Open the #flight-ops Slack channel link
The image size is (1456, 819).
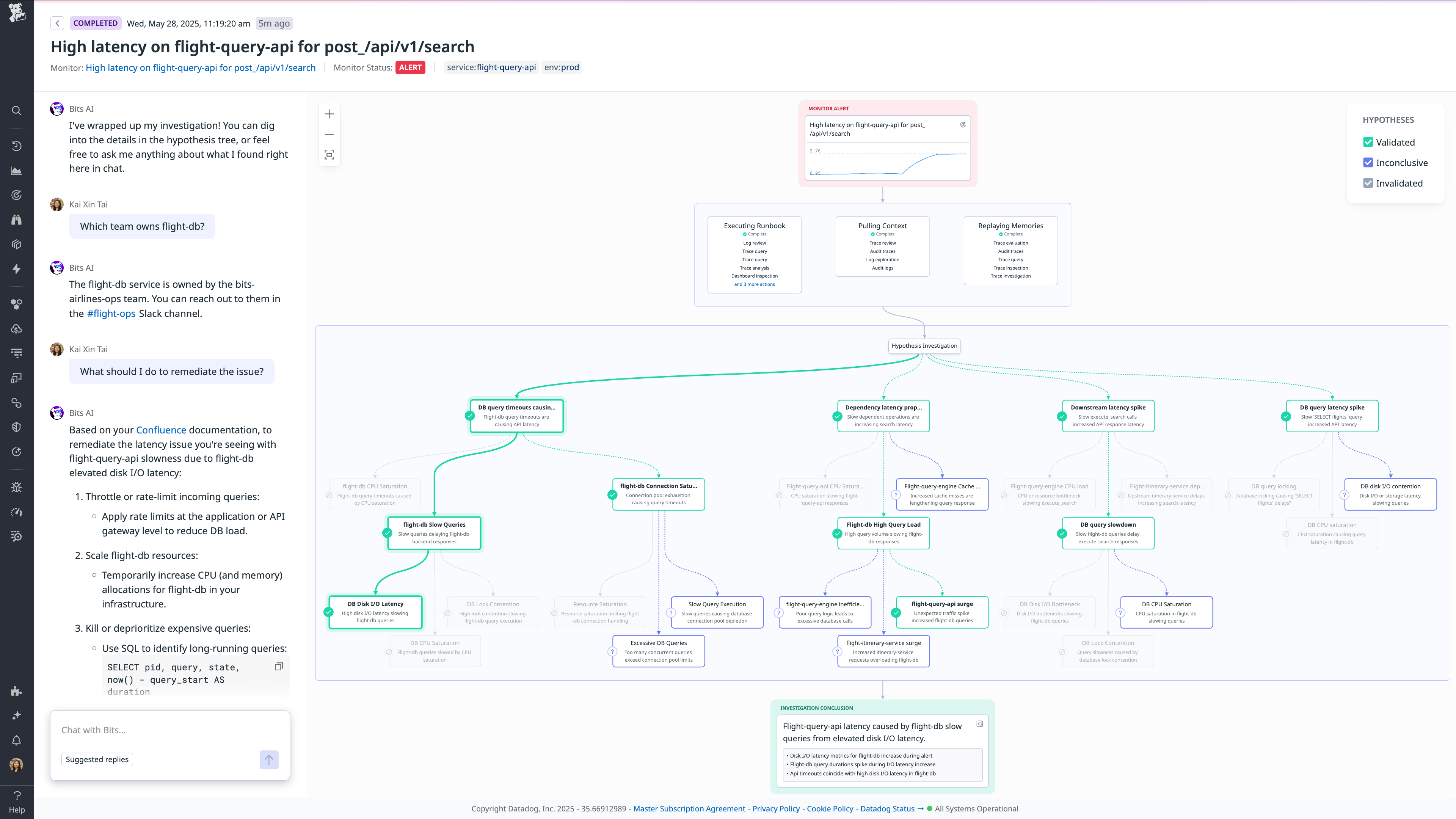pos(111,314)
